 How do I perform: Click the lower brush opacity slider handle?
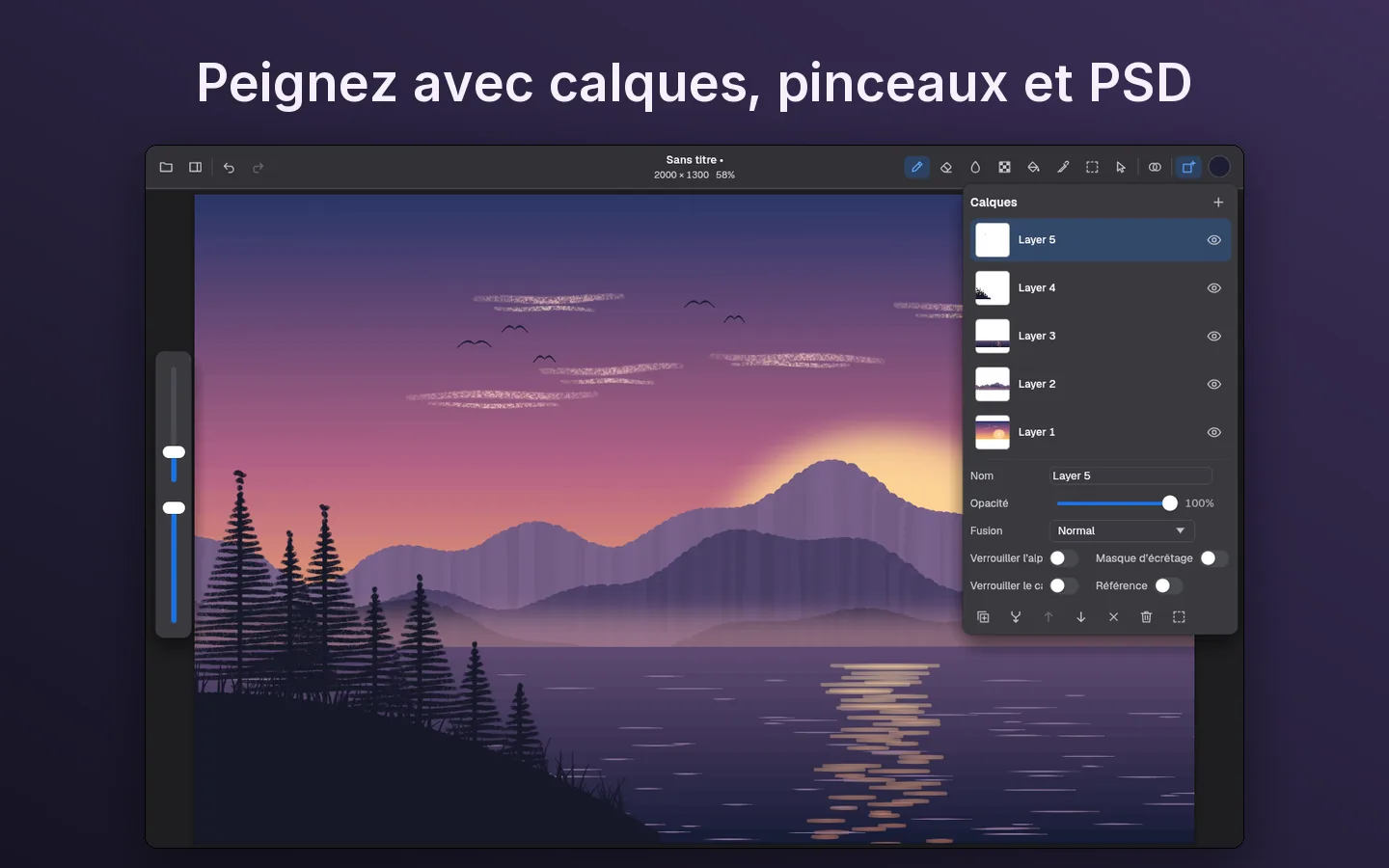click(x=174, y=508)
